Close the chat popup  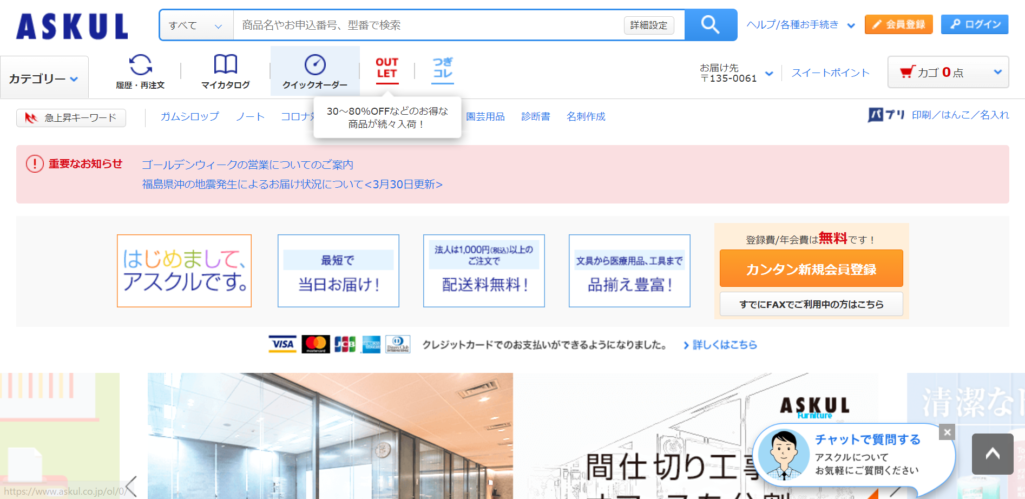(947, 432)
